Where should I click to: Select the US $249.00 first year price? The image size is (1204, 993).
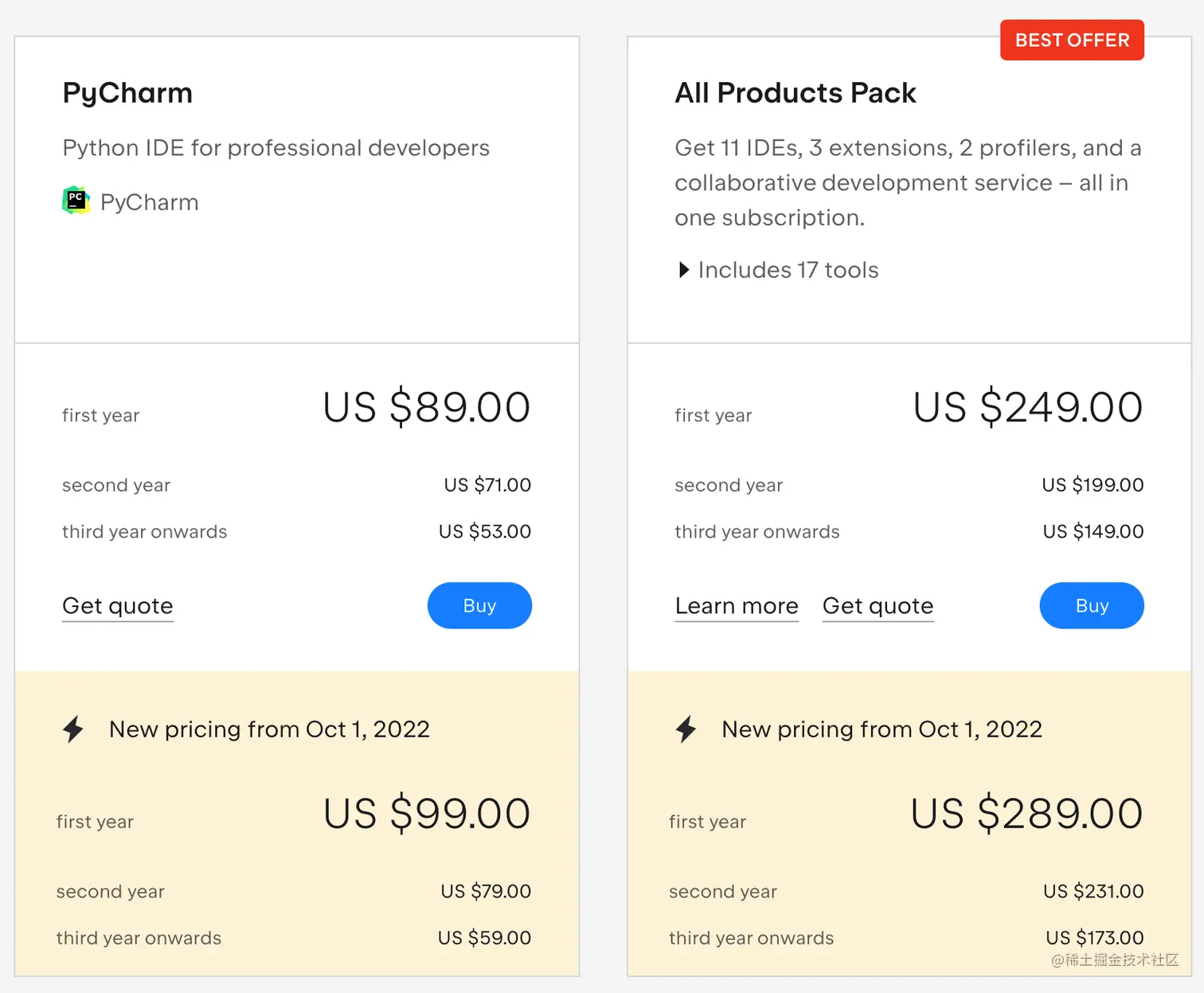(x=1028, y=407)
